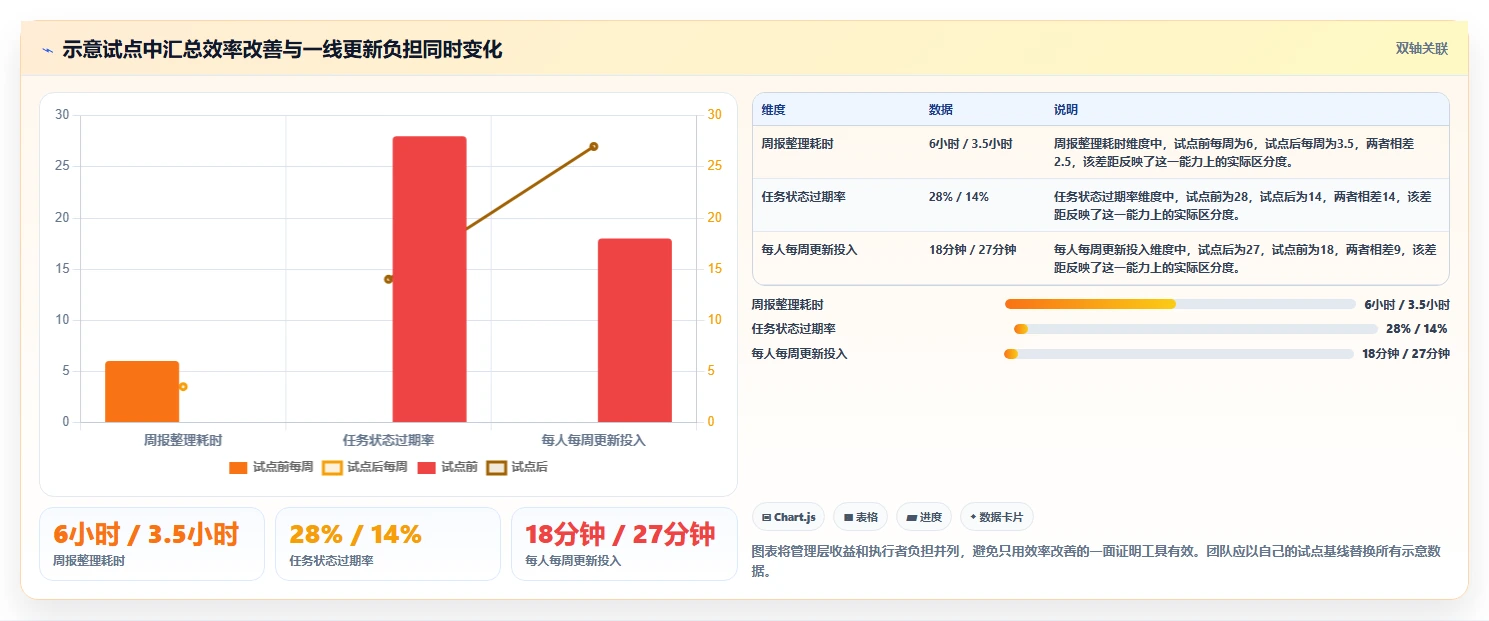This screenshot has width=1489, height=621.
Task: Open the 28% / 14% data card
Action: click(388, 544)
